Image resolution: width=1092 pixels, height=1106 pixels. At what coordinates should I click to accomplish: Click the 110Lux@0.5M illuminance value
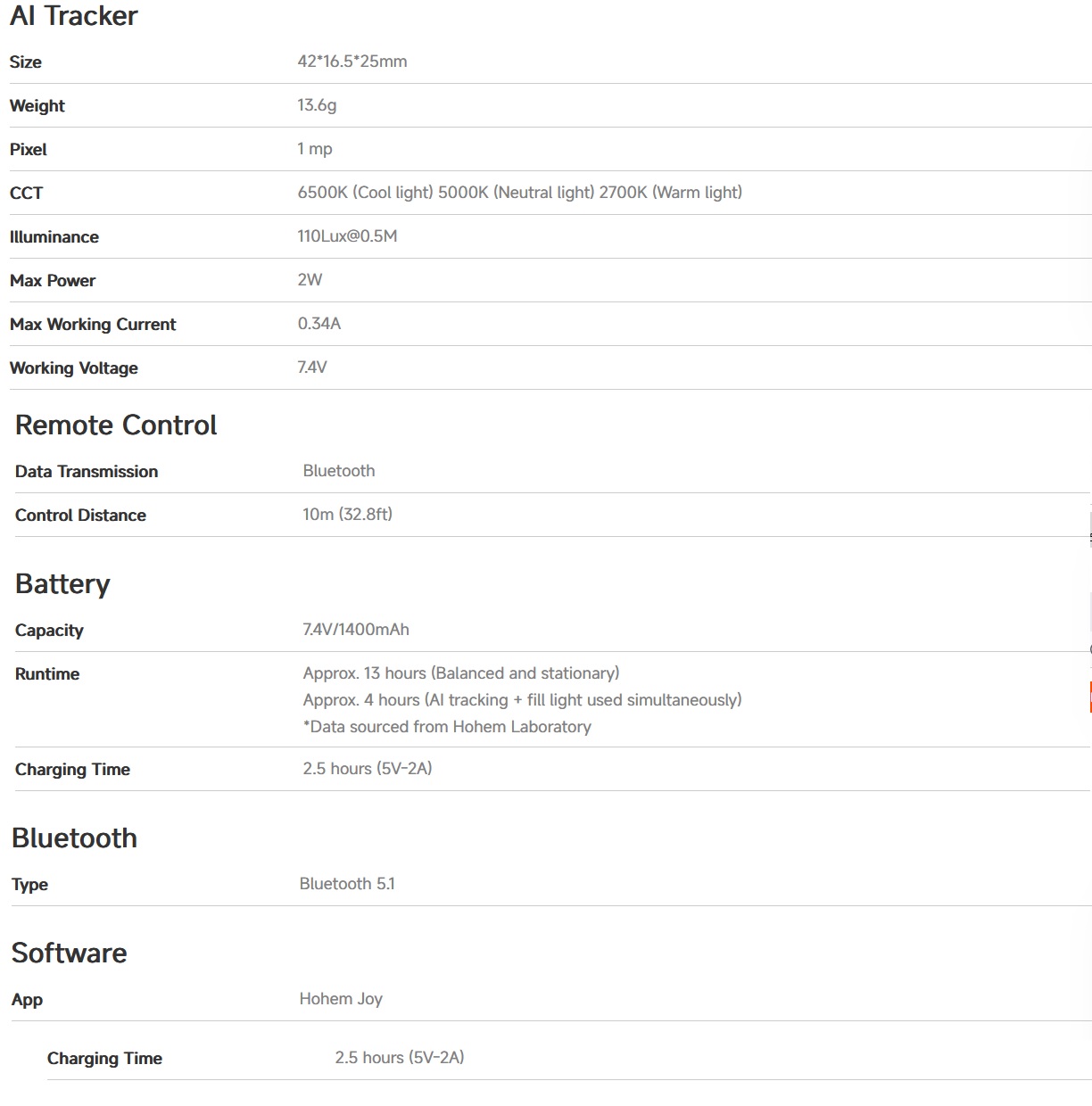pyautogui.click(x=347, y=236)
